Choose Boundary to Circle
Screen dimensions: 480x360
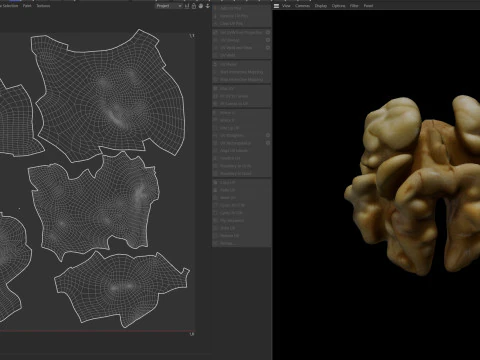(242, 166)
